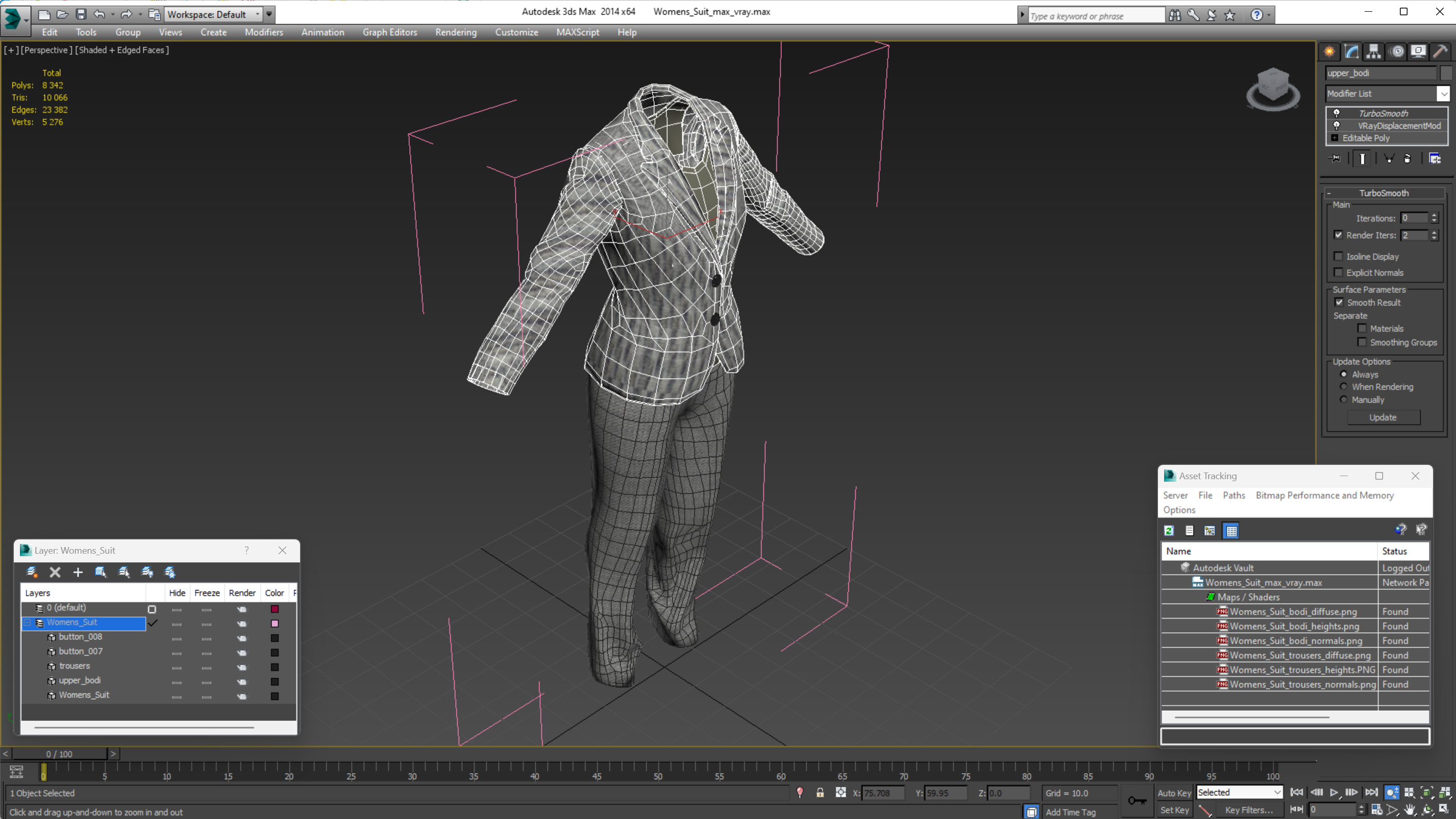Click Go to Start playback button
This screenshot has width=1456, height=819.
(1297, 792)
